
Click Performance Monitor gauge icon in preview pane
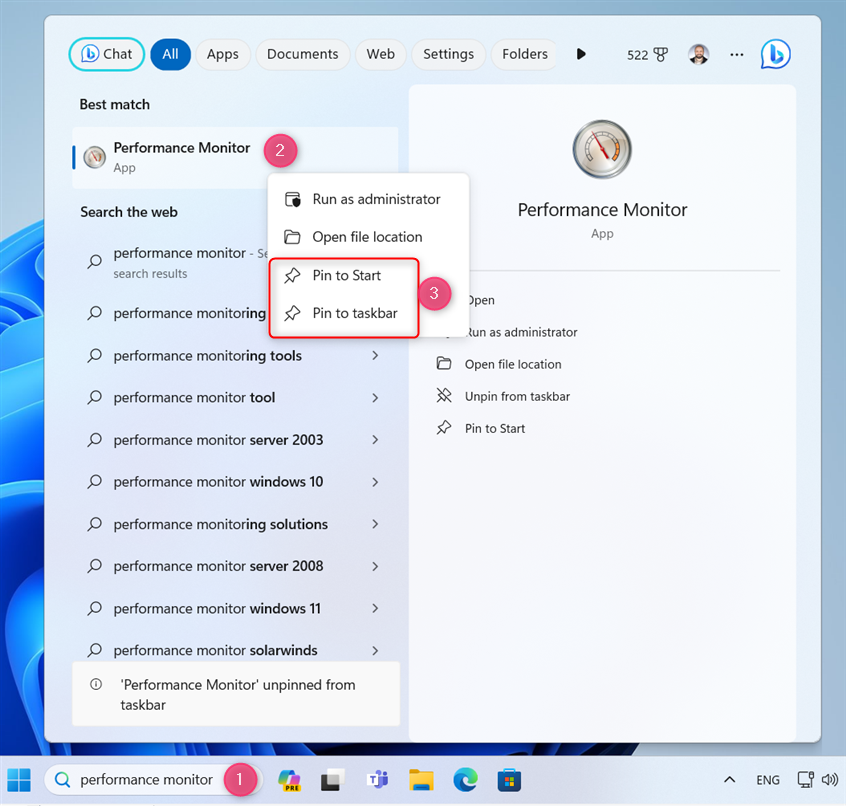click(x=602, y=149)
